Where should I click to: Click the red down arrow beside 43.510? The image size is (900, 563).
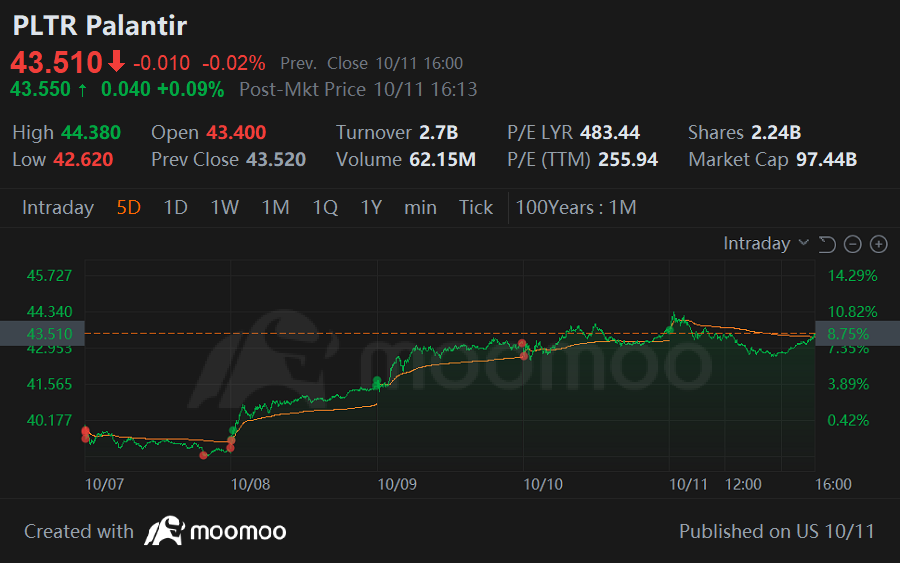pyautogui.click(x=117, y=61)
